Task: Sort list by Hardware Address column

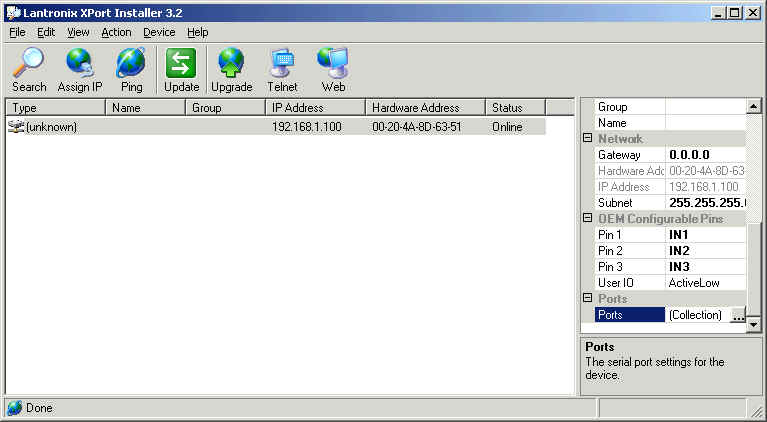Action: pos(426,108)
